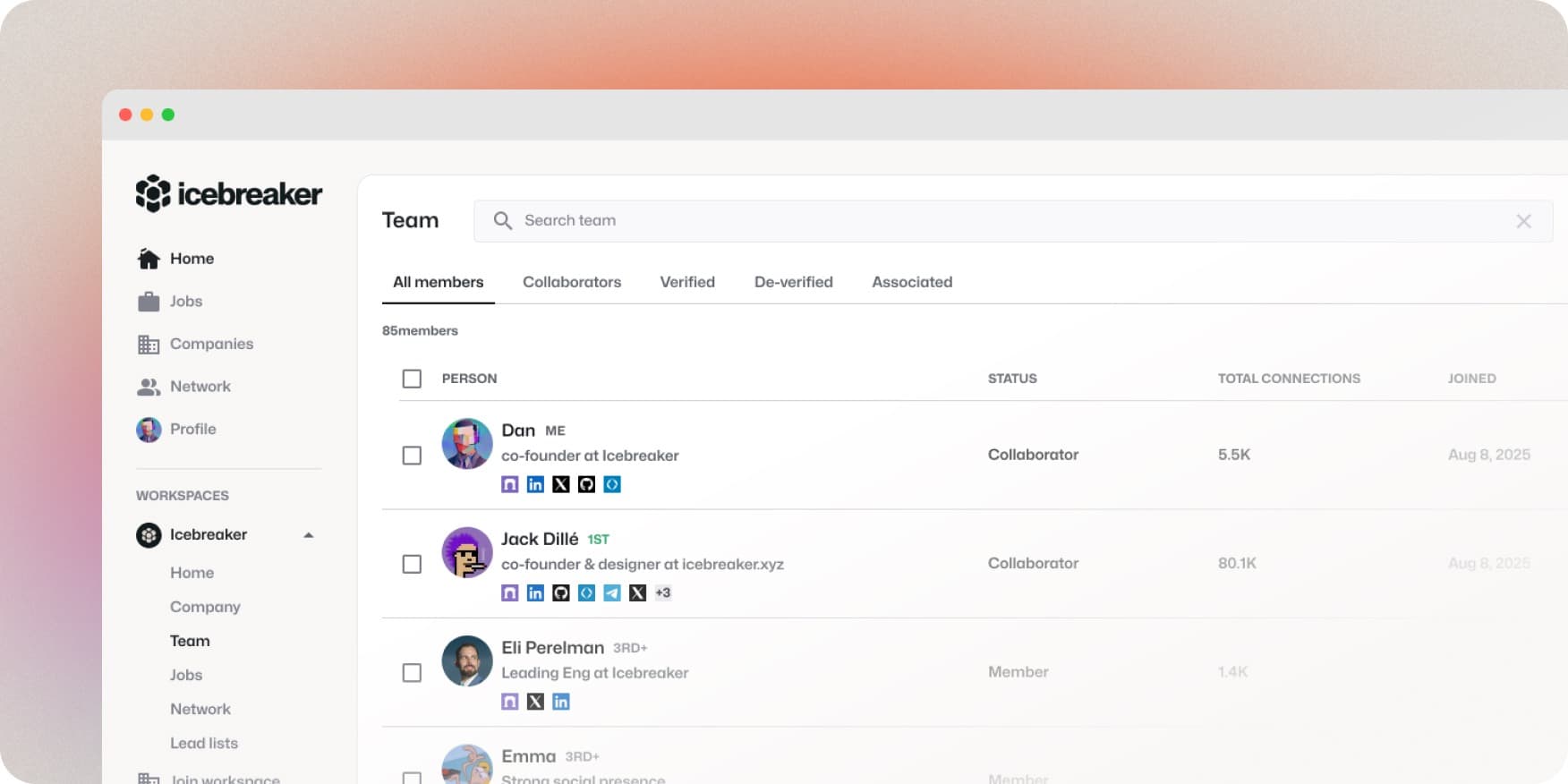Click Dan's 5.5K connections value
The height and width of the screenshot is (784, 1568).
point(1234,455)
